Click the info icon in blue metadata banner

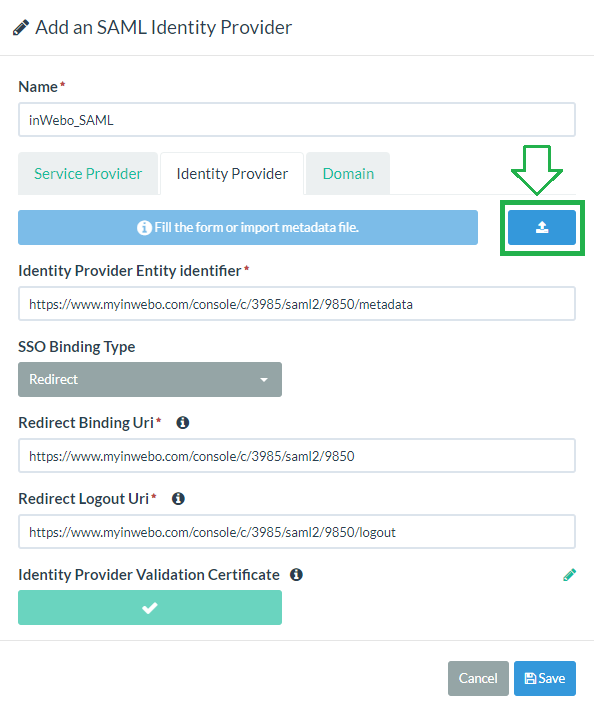[144, 227]
